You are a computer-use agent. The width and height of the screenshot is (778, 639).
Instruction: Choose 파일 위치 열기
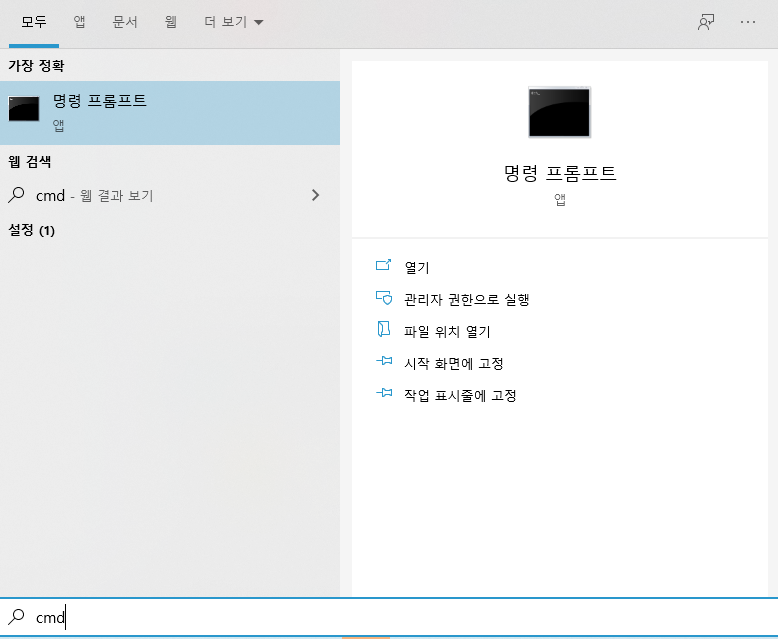click(447, 331)
